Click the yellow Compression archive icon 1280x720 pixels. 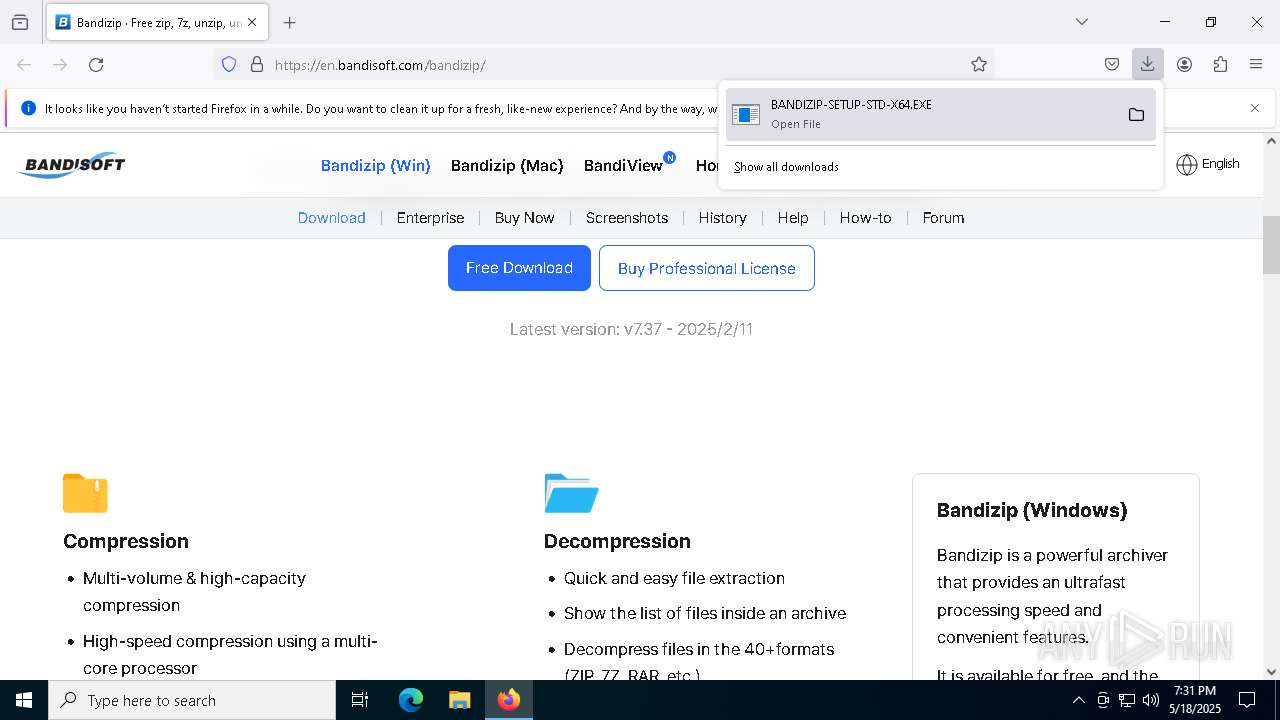(85, 493)
